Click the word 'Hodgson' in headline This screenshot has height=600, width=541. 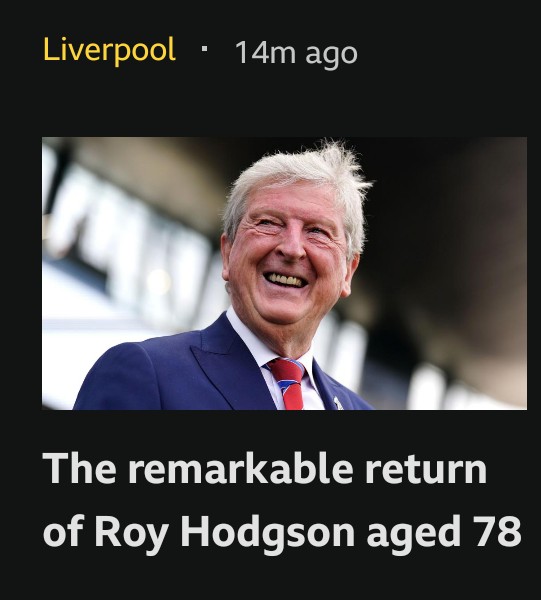point(267,532)
